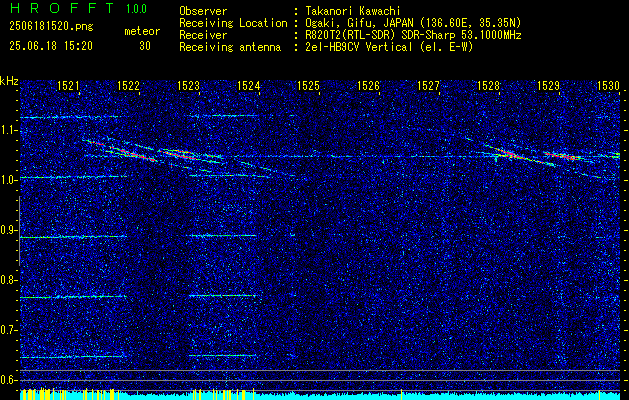Click the 1530 time axis marker
The height and width of the screenshot is (400, 629).
point(609,85)
